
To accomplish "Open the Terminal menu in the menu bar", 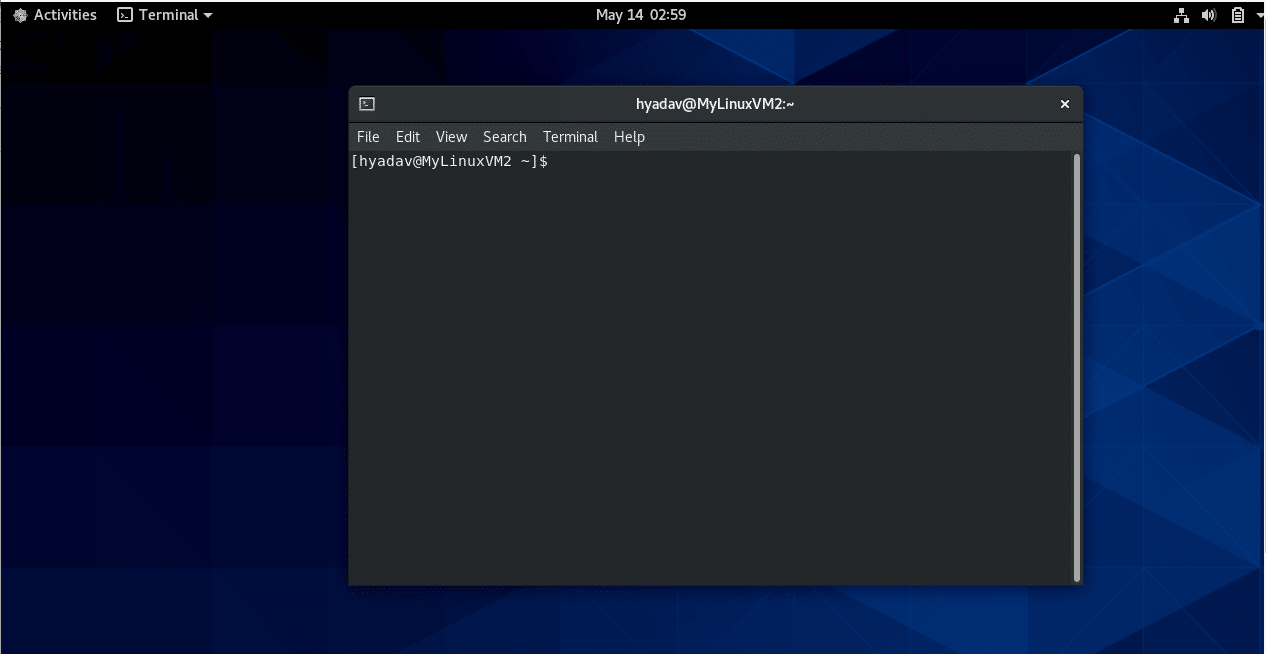I will tap(570, 137).
